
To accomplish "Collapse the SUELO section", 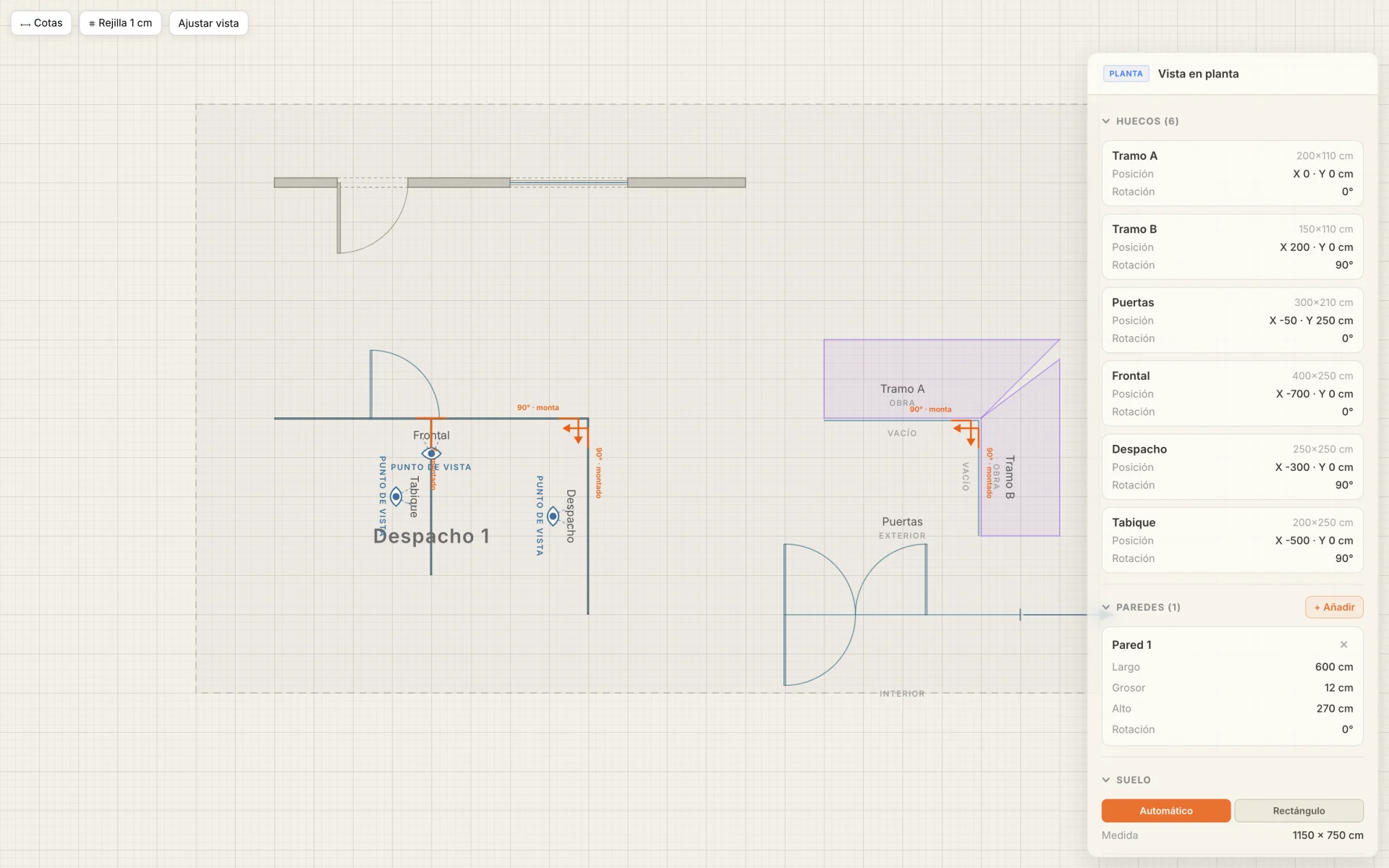I will click(1126, 780).
